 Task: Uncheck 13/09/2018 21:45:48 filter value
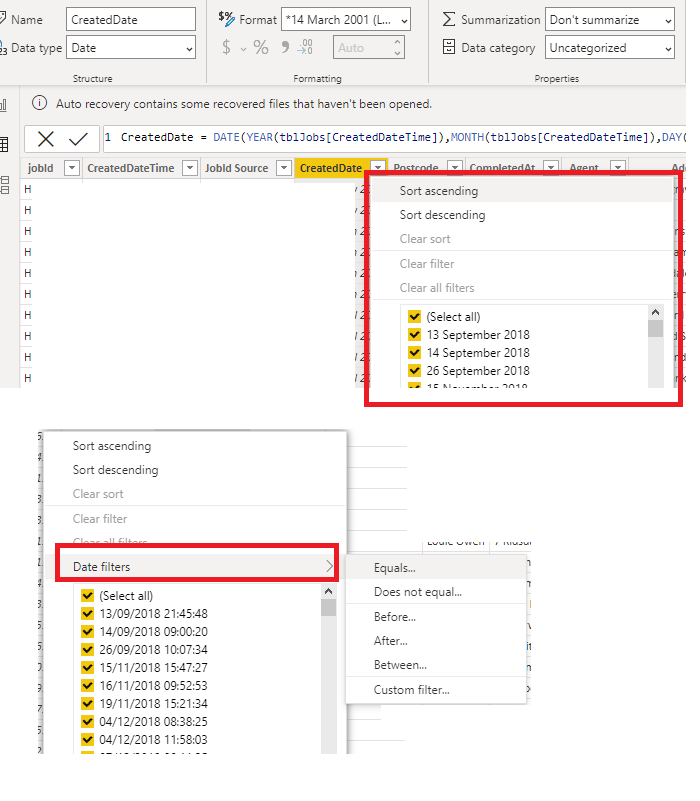(87, 614)
